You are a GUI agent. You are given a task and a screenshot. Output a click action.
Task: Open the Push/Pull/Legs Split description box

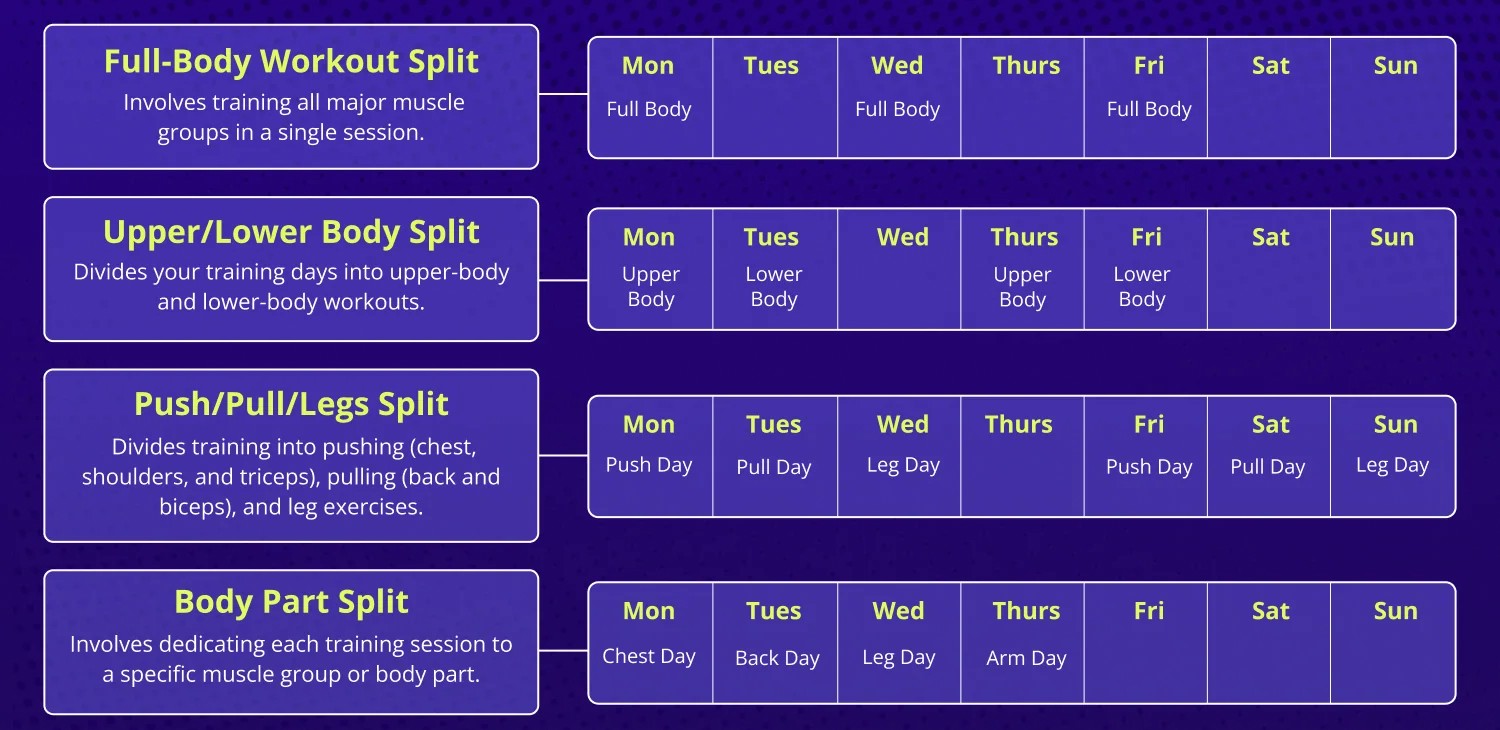[x=291, y=456]
